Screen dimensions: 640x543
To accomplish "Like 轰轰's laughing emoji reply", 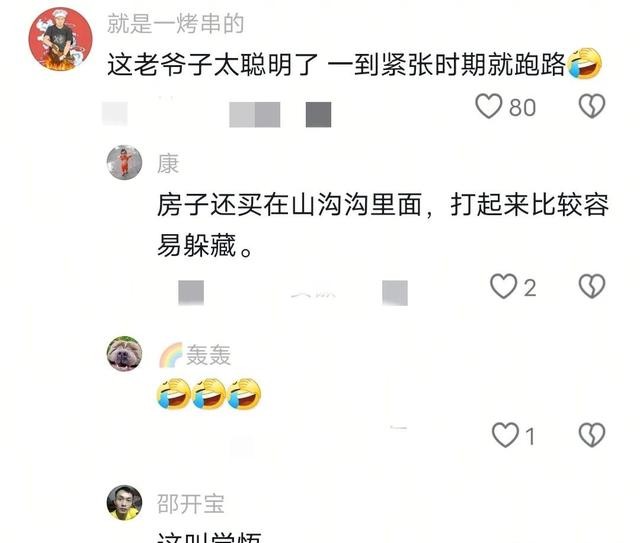I will point(505,435).
